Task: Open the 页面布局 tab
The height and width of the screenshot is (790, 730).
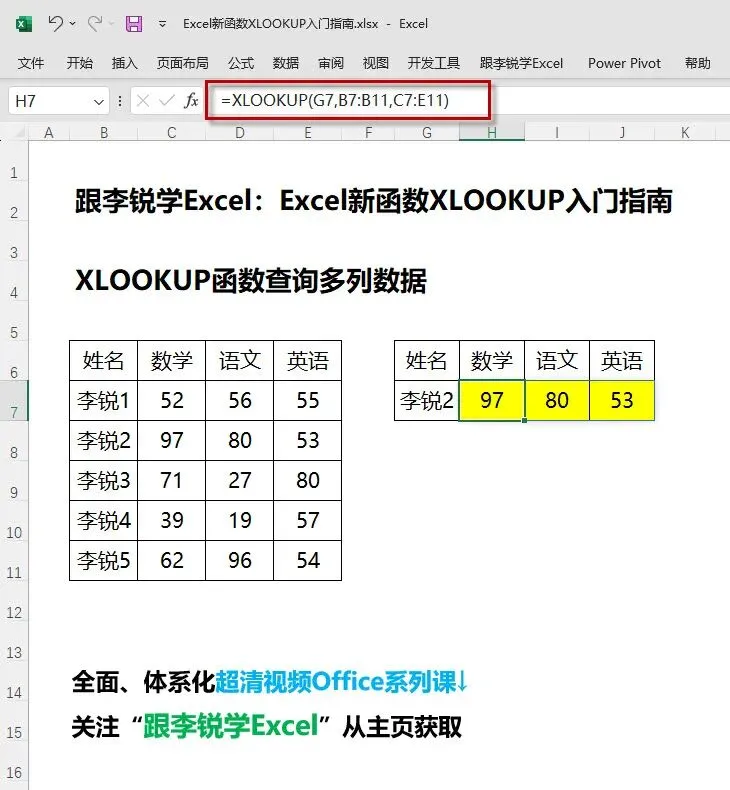Action: 182,63
